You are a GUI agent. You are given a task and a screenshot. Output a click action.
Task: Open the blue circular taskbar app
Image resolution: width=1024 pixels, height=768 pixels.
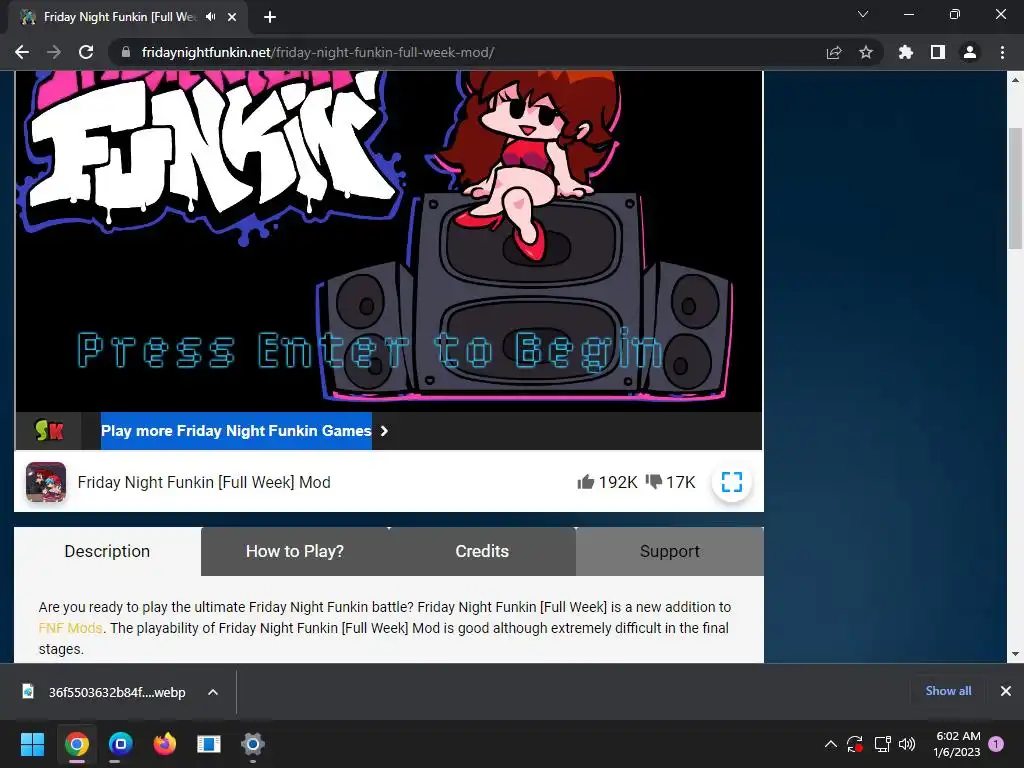point(120,744)
